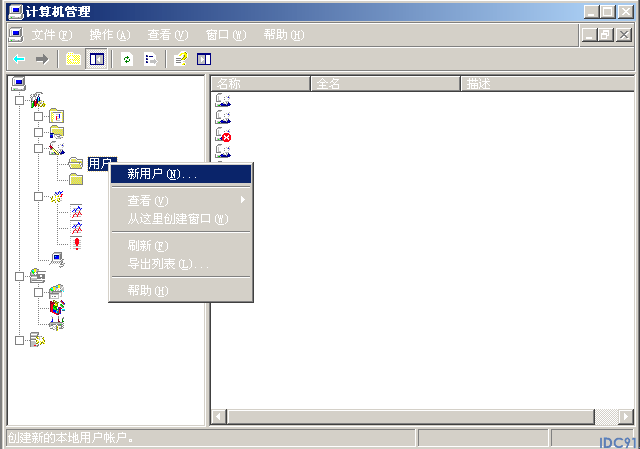Screen dimensions: 640x449
Task: Sort by the 描述 column header
Action: coord(547,84)
